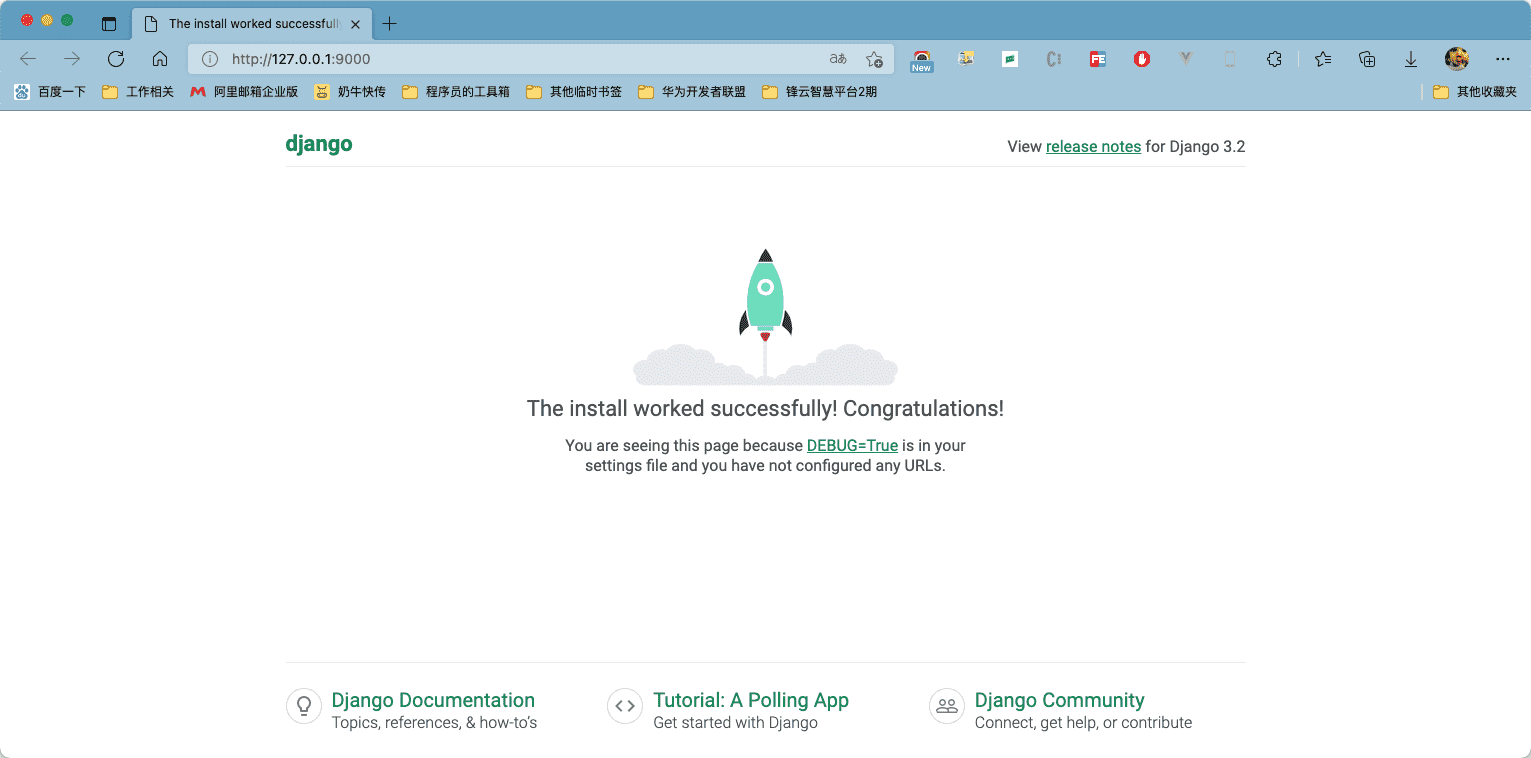Image resolution: width=1531 pixels, height=758 pixels.
Task: Expand the 其他收藏夹 folder
Action: (1475, 92)
